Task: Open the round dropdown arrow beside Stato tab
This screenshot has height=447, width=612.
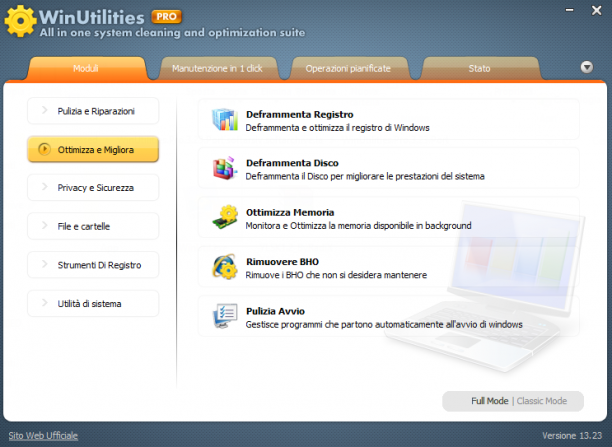Action: pos(587,67)
